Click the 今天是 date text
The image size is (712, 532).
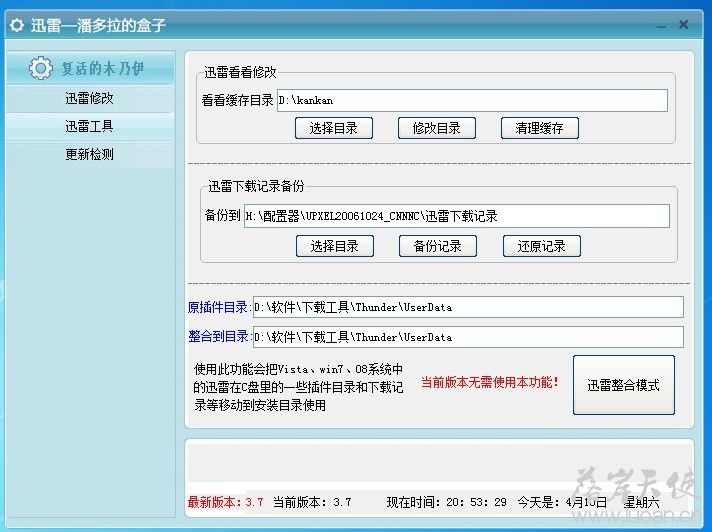pyautogui.click(x=588, y=502)
